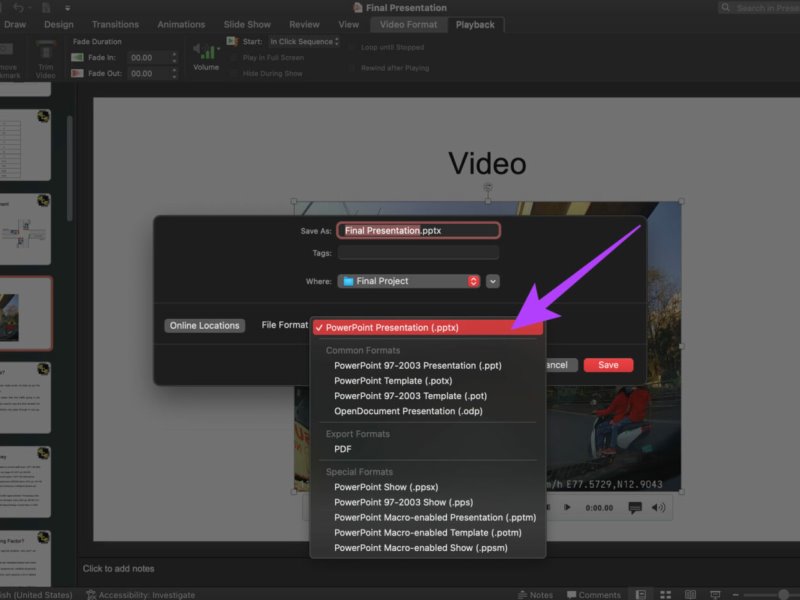Click the undo arrow in title bar
Screen dimensions: 800x600
18,8
